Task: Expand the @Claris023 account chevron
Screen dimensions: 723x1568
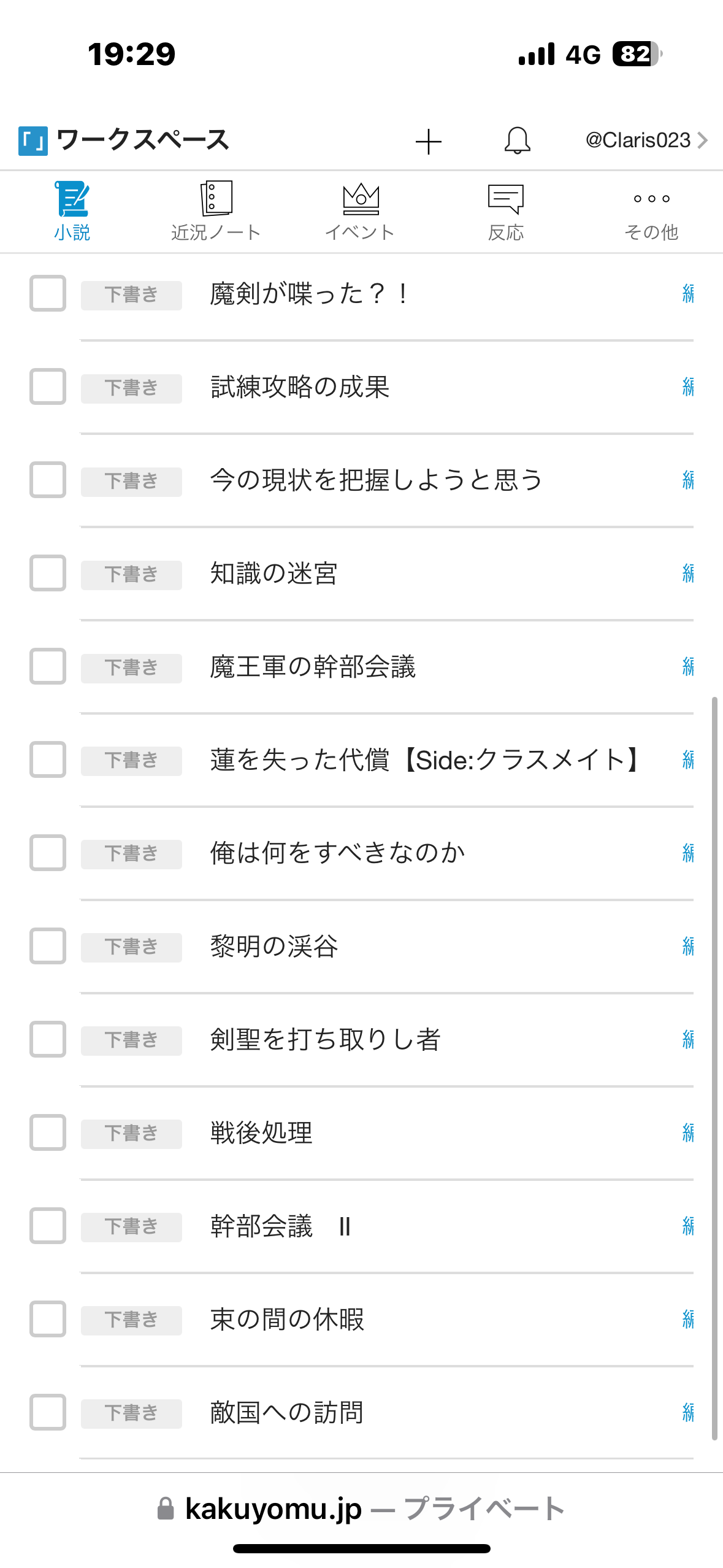Action: pyautogui.click(x=703, y=140)
